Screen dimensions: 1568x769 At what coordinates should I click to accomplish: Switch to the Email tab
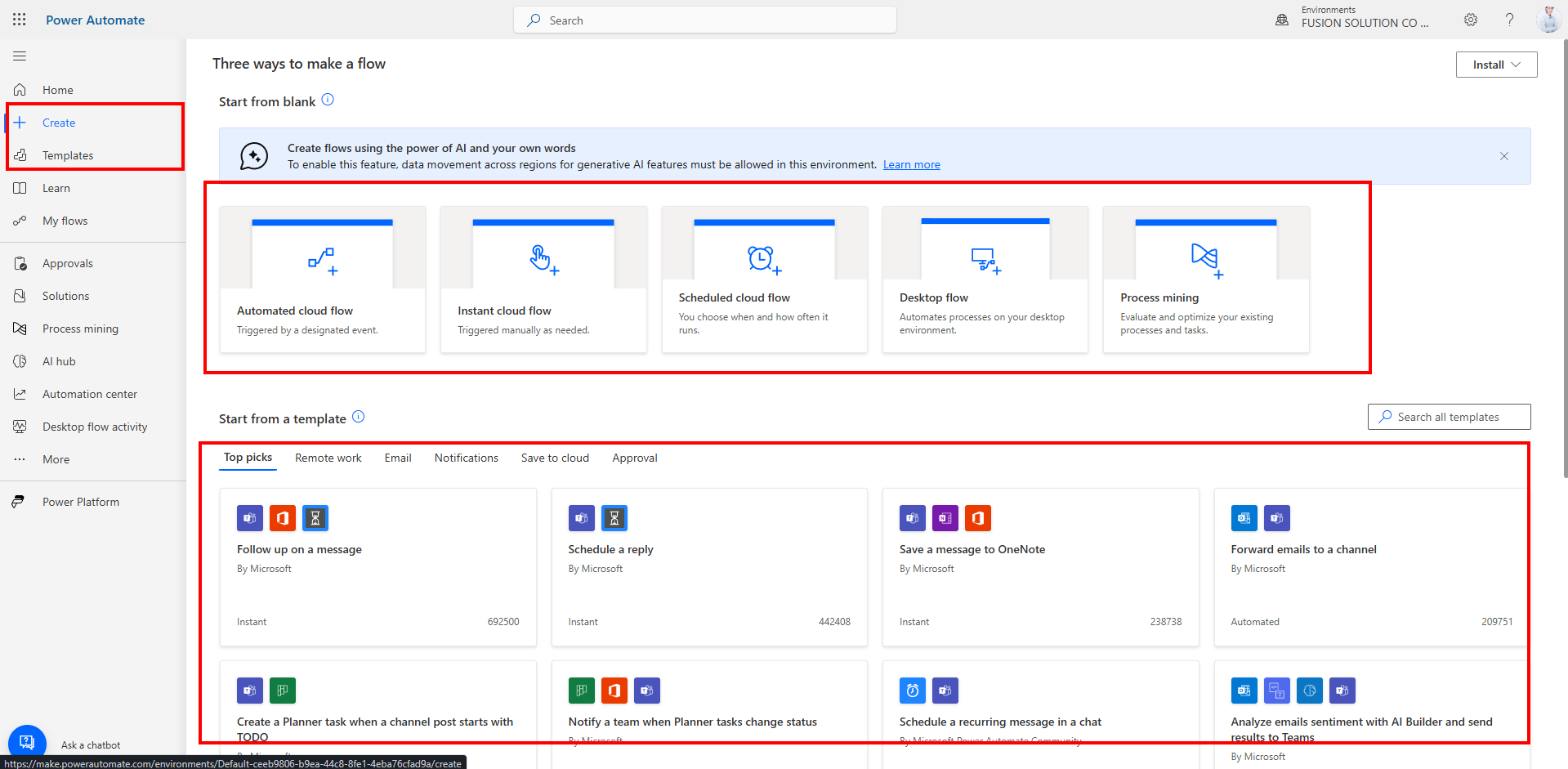pyautogui.click(x=398, y=458)
